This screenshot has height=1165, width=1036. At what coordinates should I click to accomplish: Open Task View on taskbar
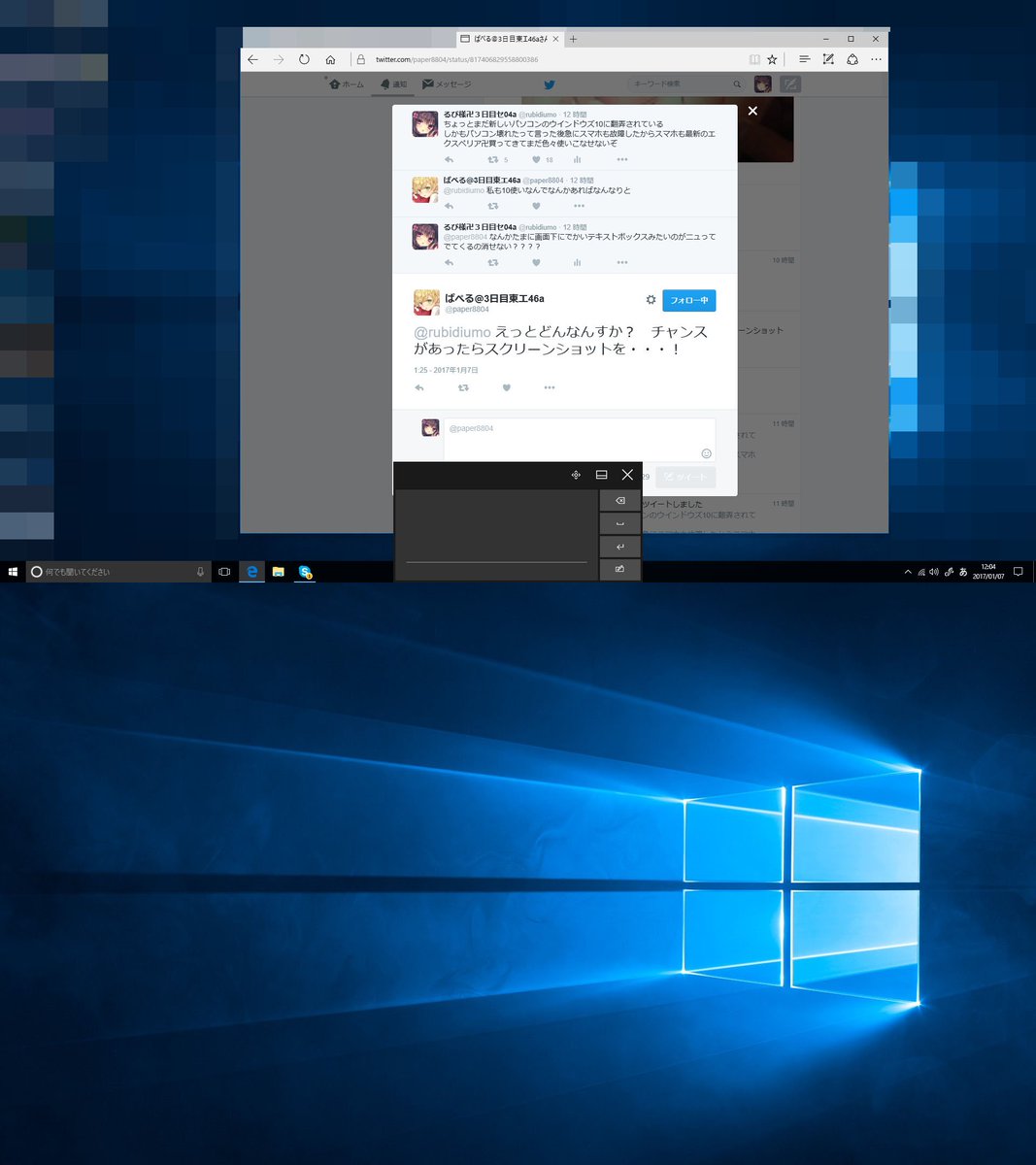(x=224, y=572)
